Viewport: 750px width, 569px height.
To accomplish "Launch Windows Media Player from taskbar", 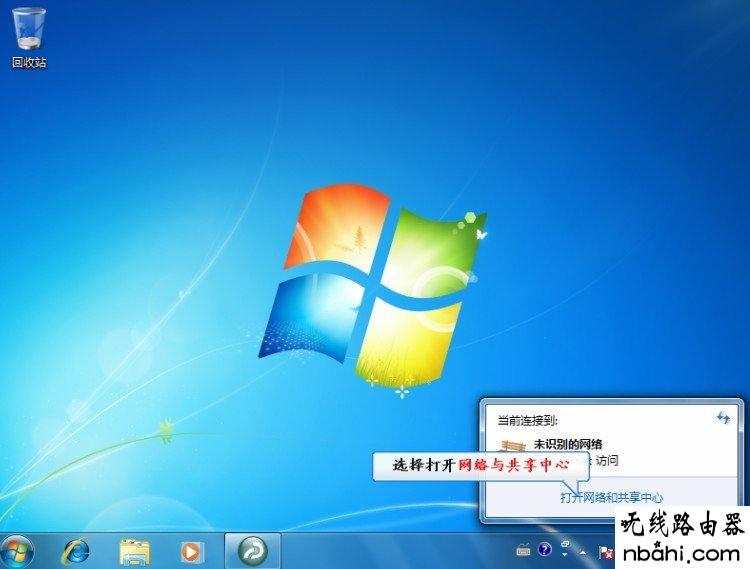I will 192,552.
